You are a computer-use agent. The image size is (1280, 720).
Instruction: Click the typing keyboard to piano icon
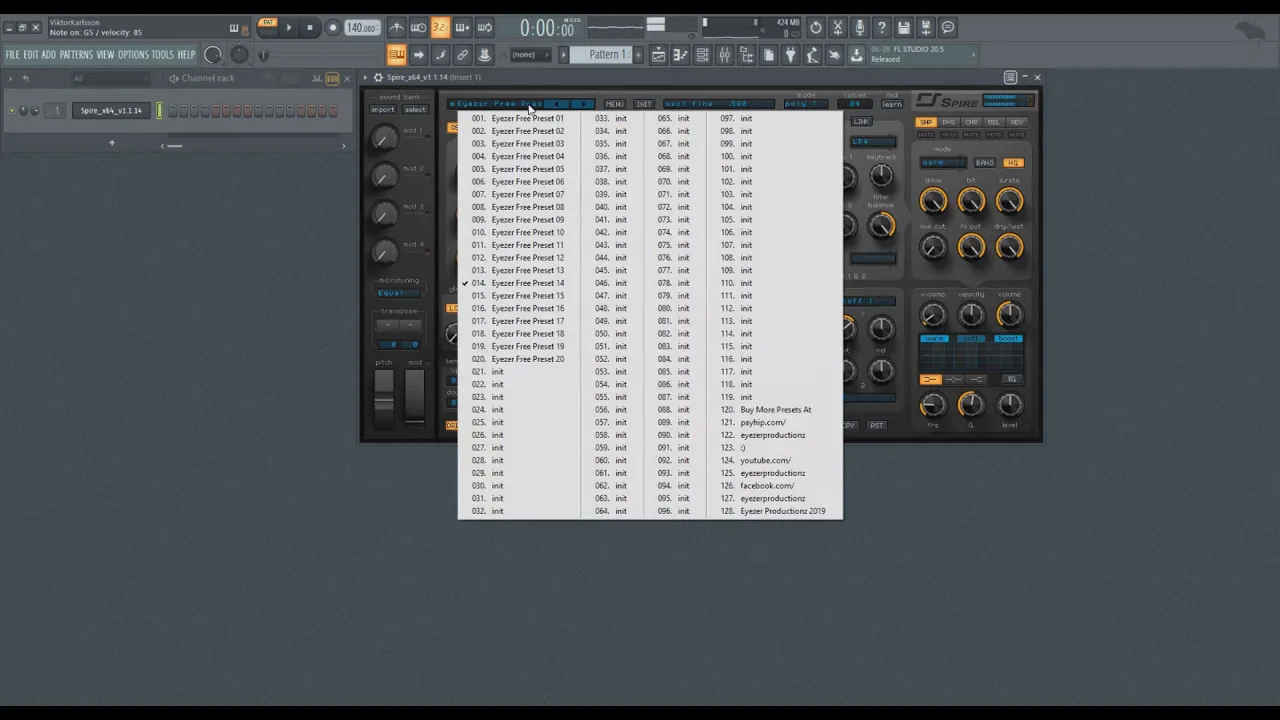pos(396,55)
